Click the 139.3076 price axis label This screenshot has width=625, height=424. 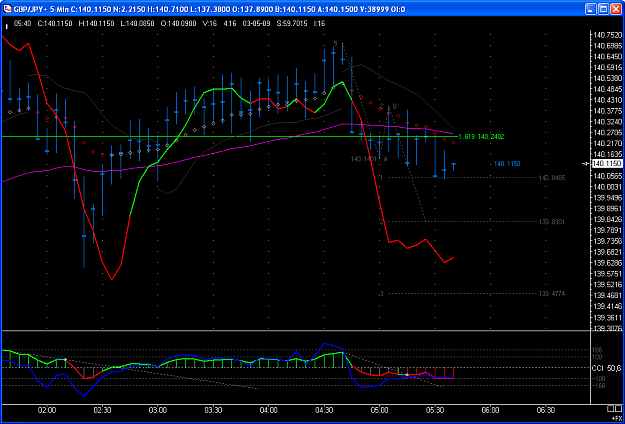pos(607,328)
